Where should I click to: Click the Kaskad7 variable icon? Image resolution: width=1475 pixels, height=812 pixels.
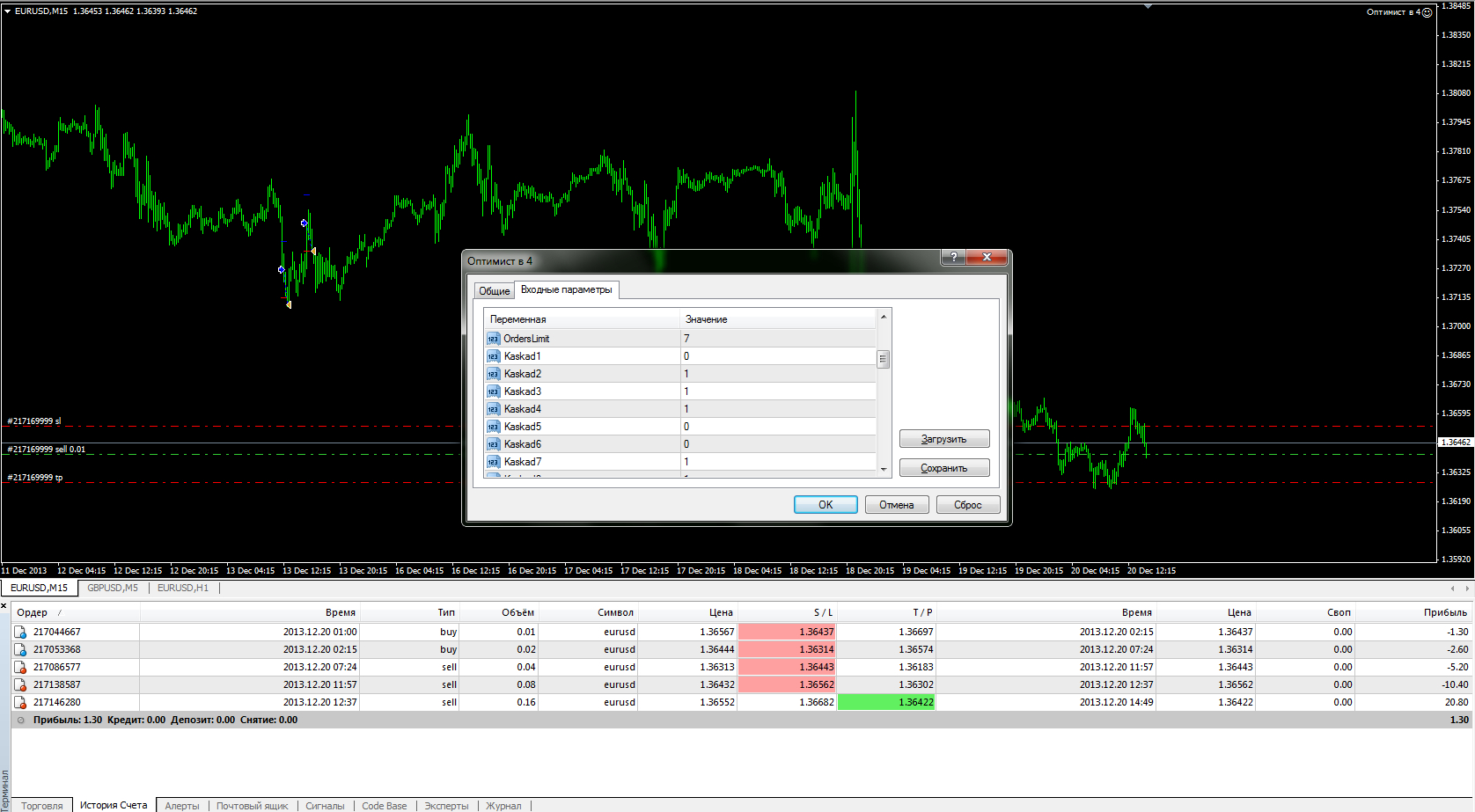pyautogui.click(x=493, y=462)
